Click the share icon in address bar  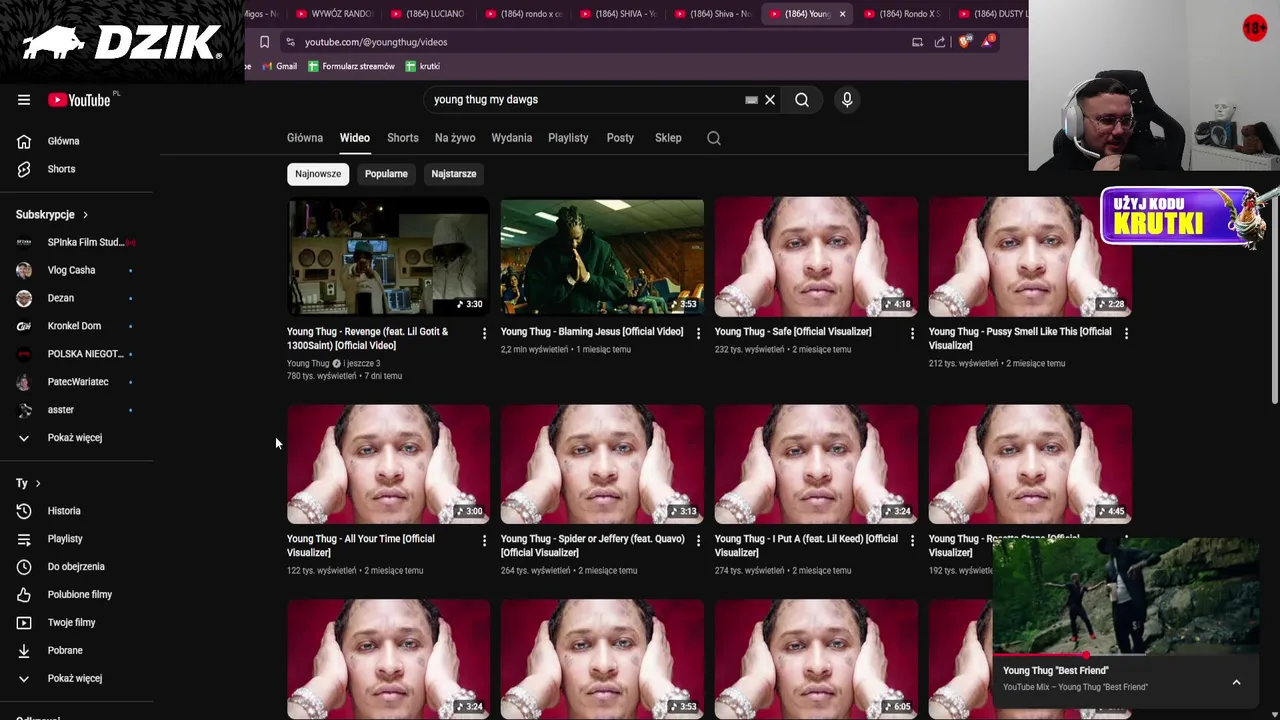[x=940, y=42]
